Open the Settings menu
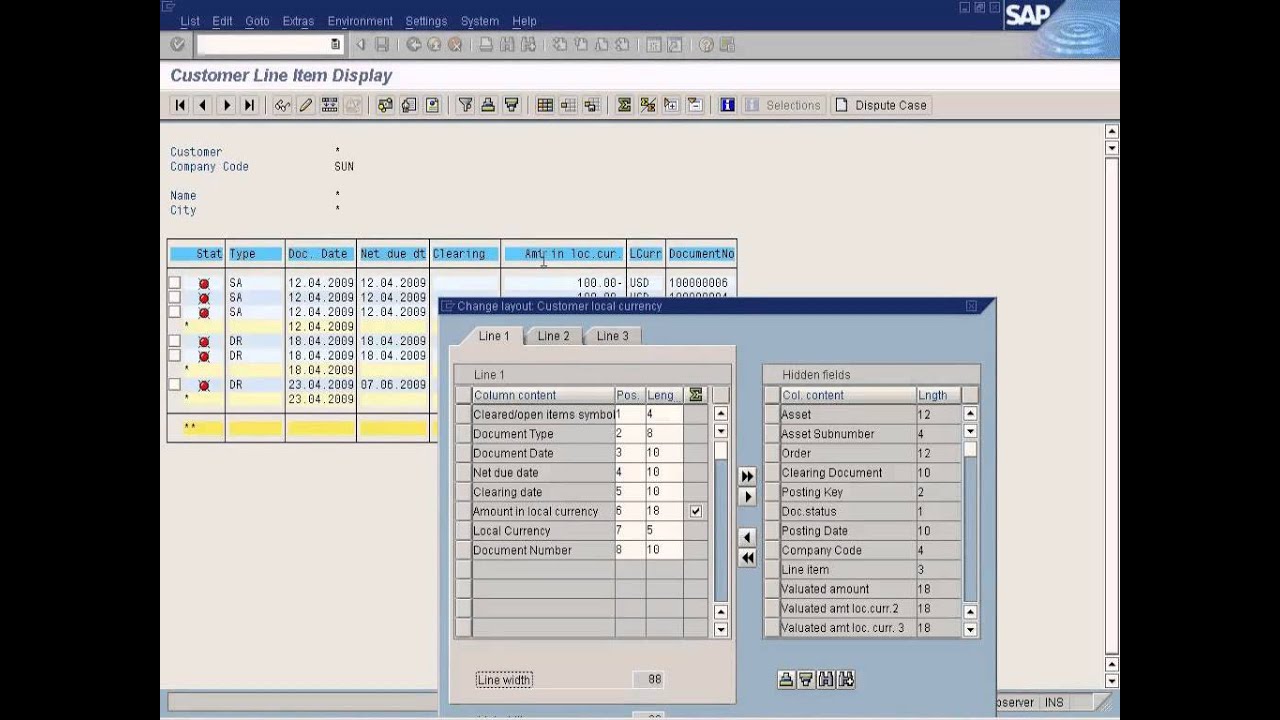This screenshot has width=1280, height=720. click(x=427, y=21)
